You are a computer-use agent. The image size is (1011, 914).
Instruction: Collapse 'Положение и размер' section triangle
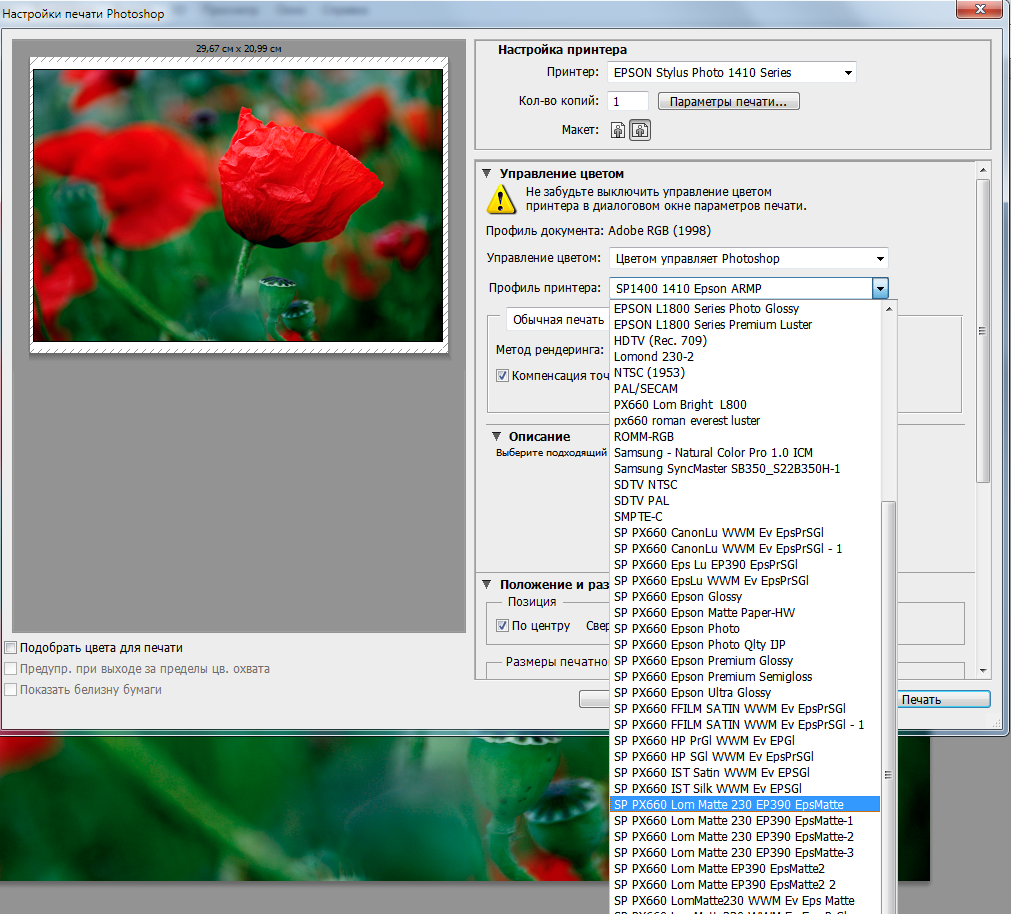pyautogui.click(x=487, y=584)
